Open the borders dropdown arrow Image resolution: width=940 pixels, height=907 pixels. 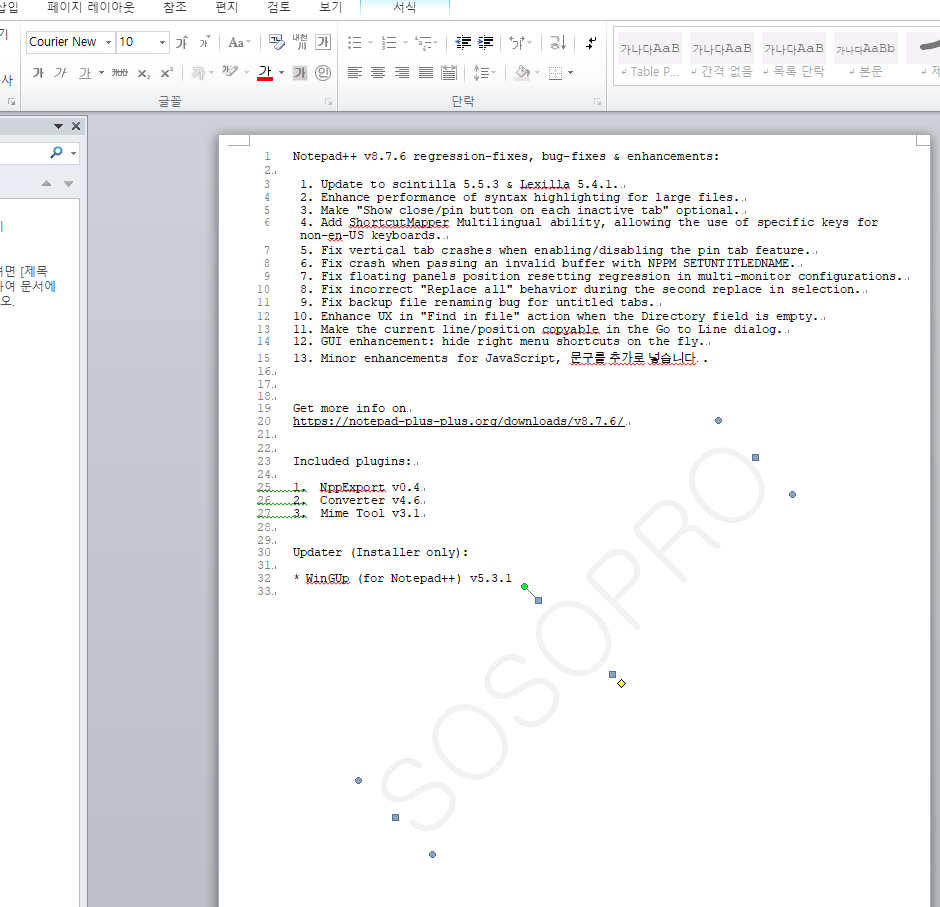(x=570, y=73)
